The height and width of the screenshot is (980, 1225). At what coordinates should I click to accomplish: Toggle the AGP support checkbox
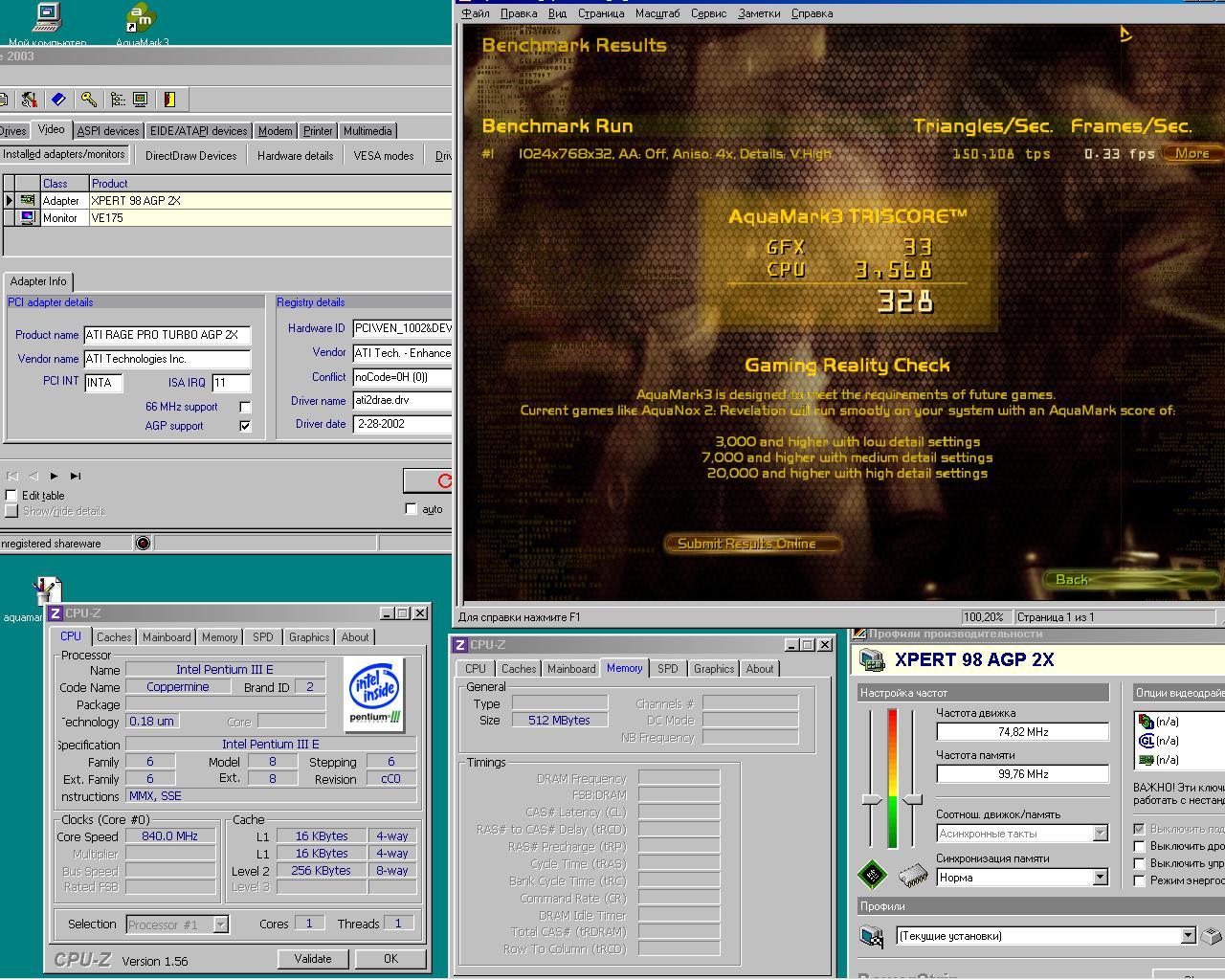pyautogui.click(x=245, y=426)
